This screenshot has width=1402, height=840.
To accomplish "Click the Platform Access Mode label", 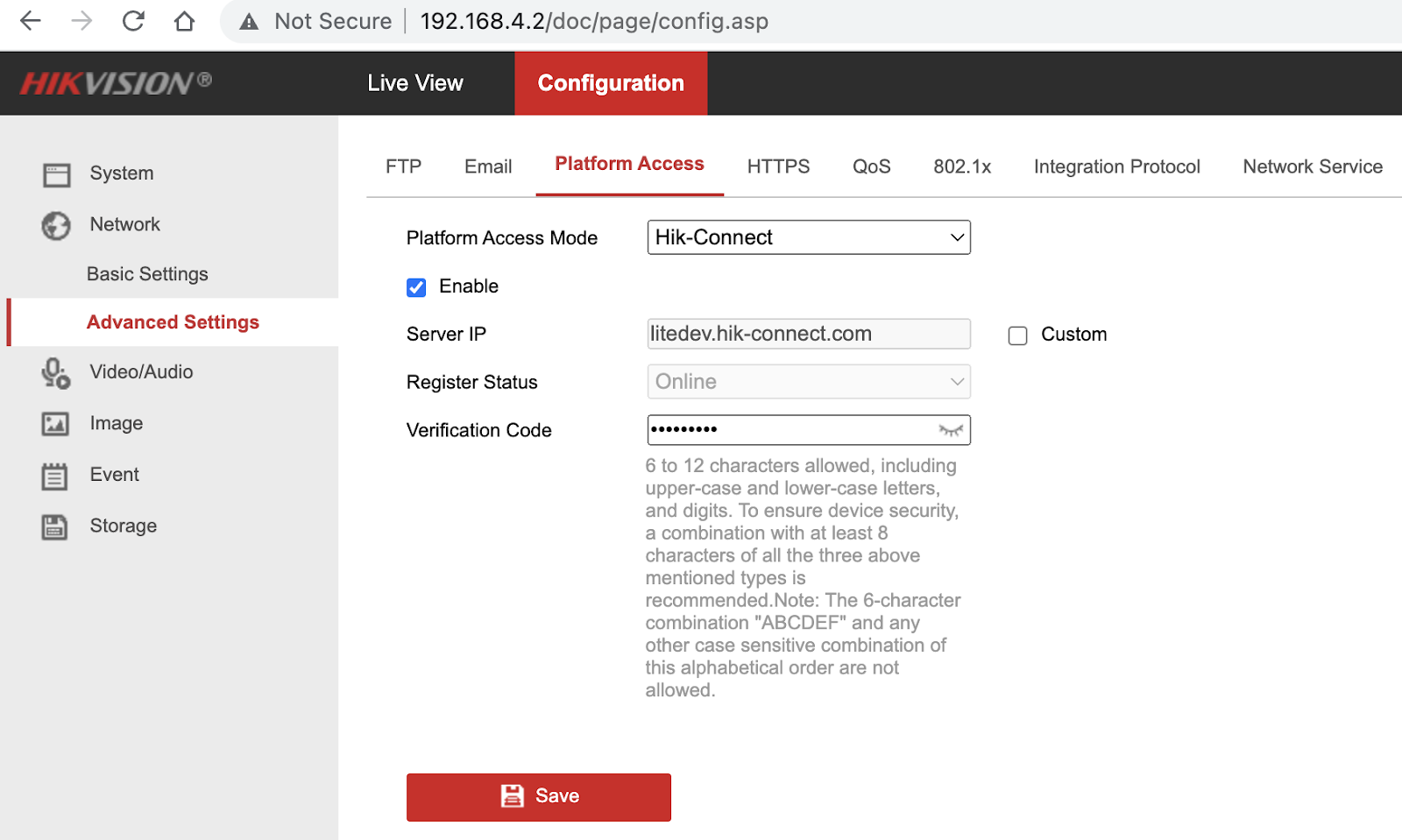I will 502,238.
